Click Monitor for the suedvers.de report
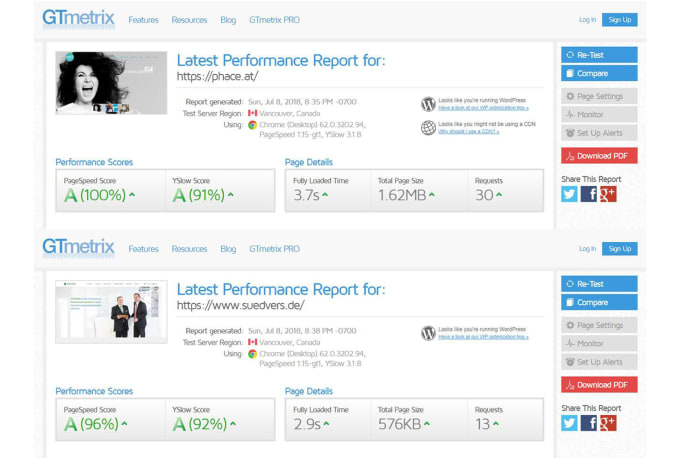 [599, 344]
